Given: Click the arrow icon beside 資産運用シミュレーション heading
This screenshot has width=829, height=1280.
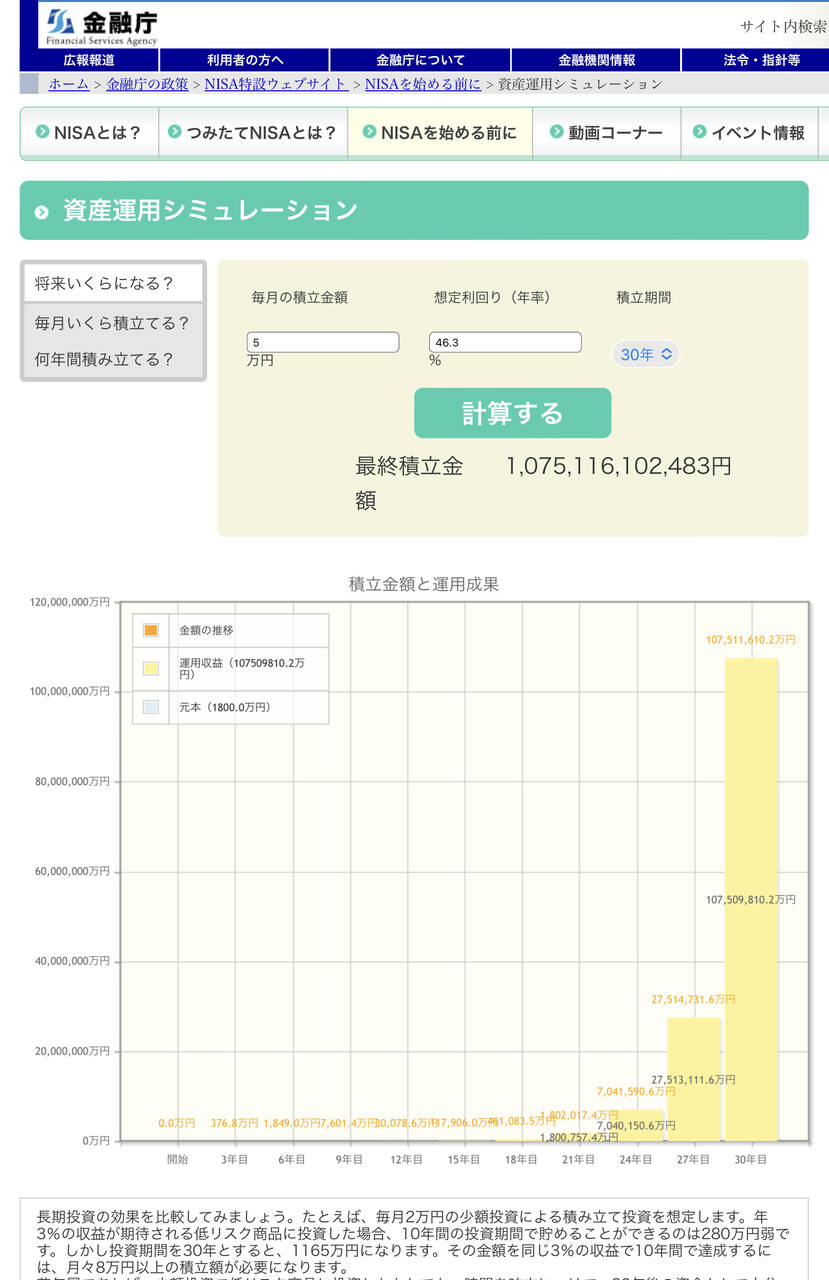Looking at the screenshot, I should [42, 212].
